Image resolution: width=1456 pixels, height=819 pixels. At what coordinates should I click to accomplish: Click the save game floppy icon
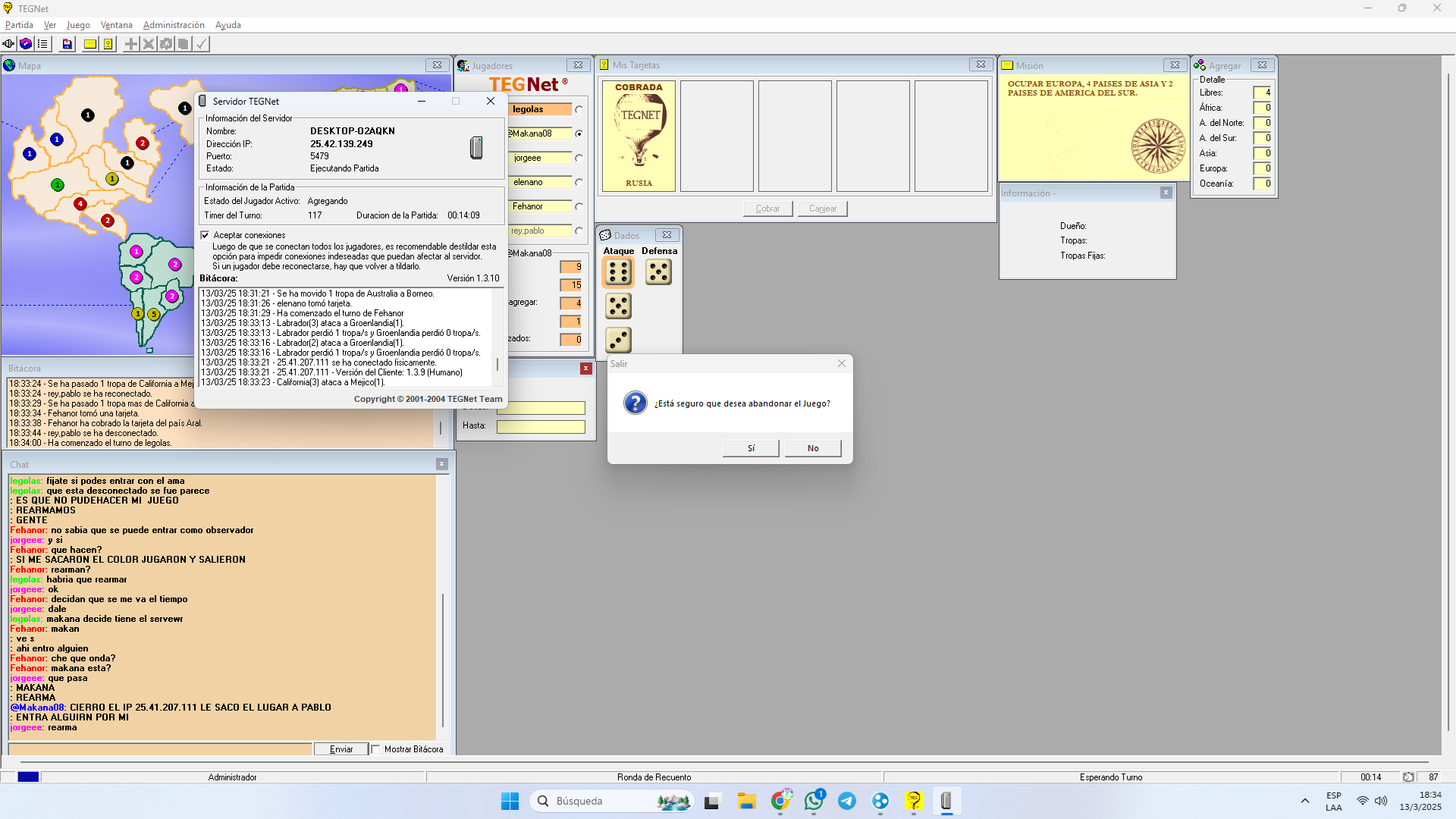tap(67, 44)
